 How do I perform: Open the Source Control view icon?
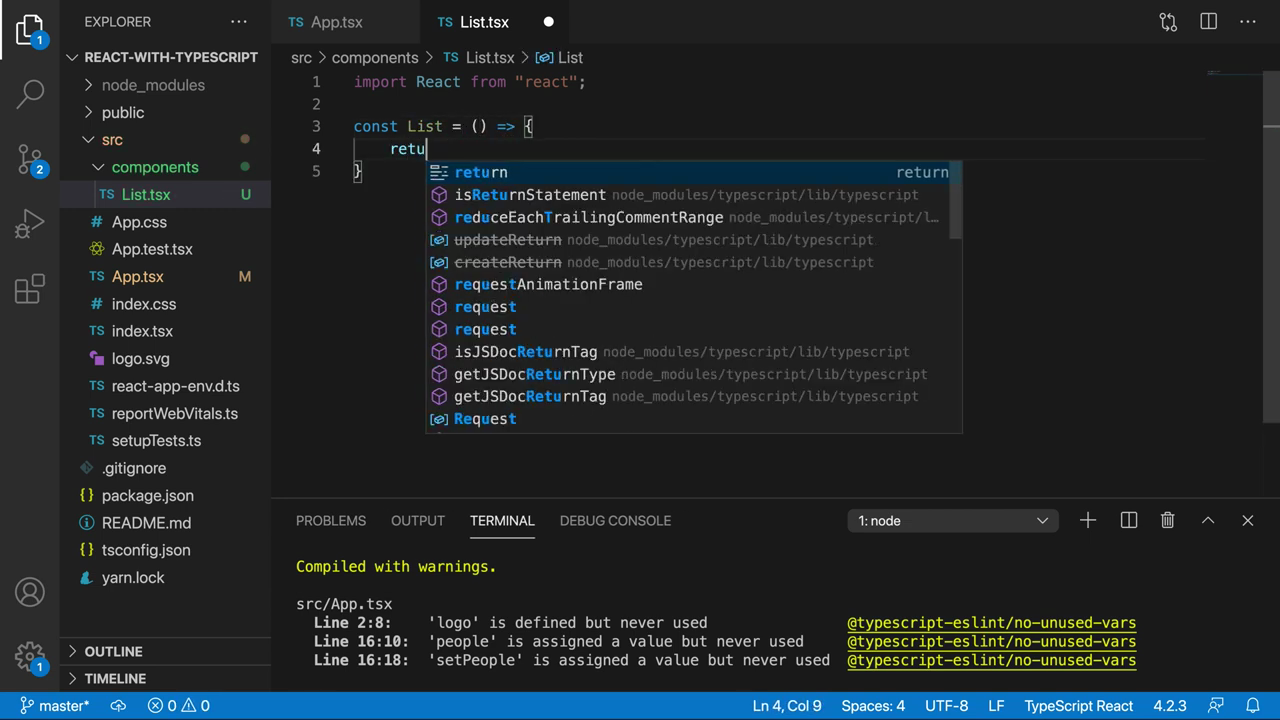coord(30,158)
